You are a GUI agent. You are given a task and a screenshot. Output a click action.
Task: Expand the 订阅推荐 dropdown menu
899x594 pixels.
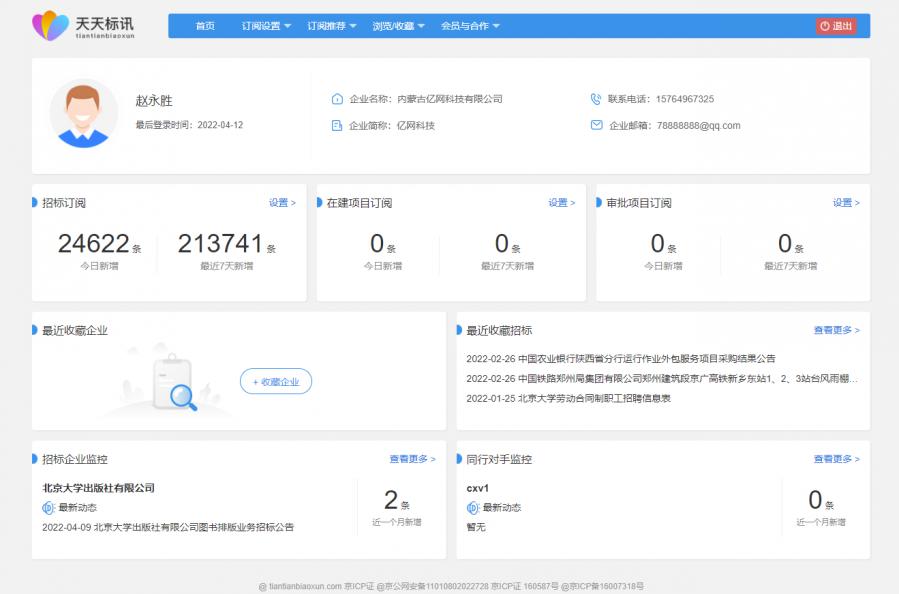click(x=331, y=26)
